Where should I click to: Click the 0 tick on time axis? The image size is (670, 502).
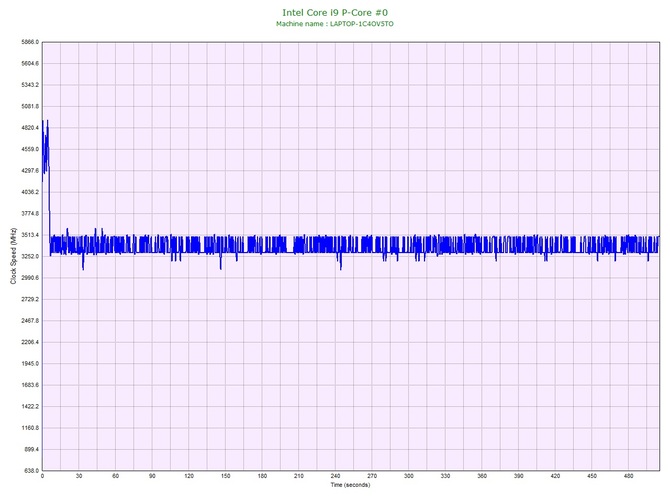42,476
